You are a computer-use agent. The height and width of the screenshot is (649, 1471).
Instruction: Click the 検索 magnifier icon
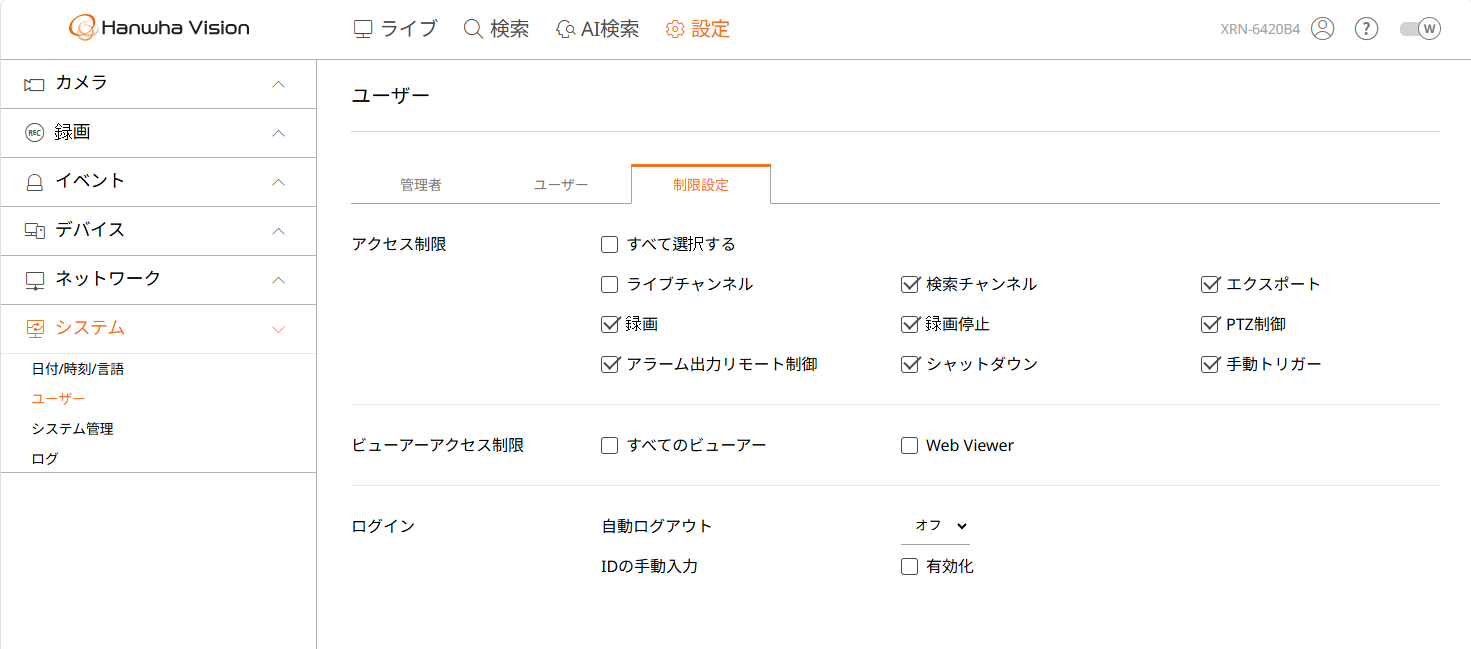[473, 29]
